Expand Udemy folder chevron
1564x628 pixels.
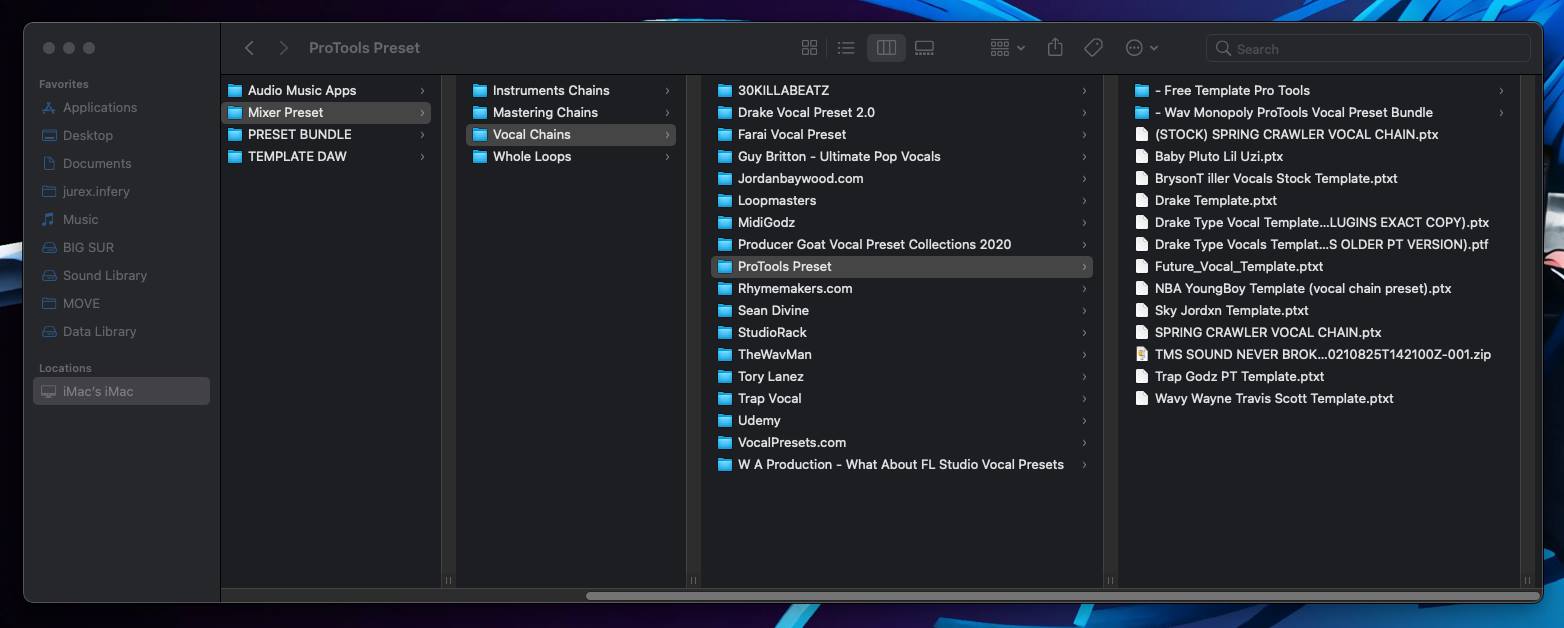[1084, 420]
